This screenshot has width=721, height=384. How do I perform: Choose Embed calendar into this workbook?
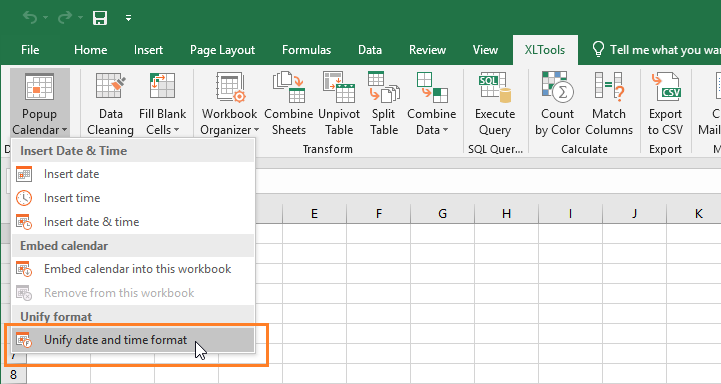[133, 269]
